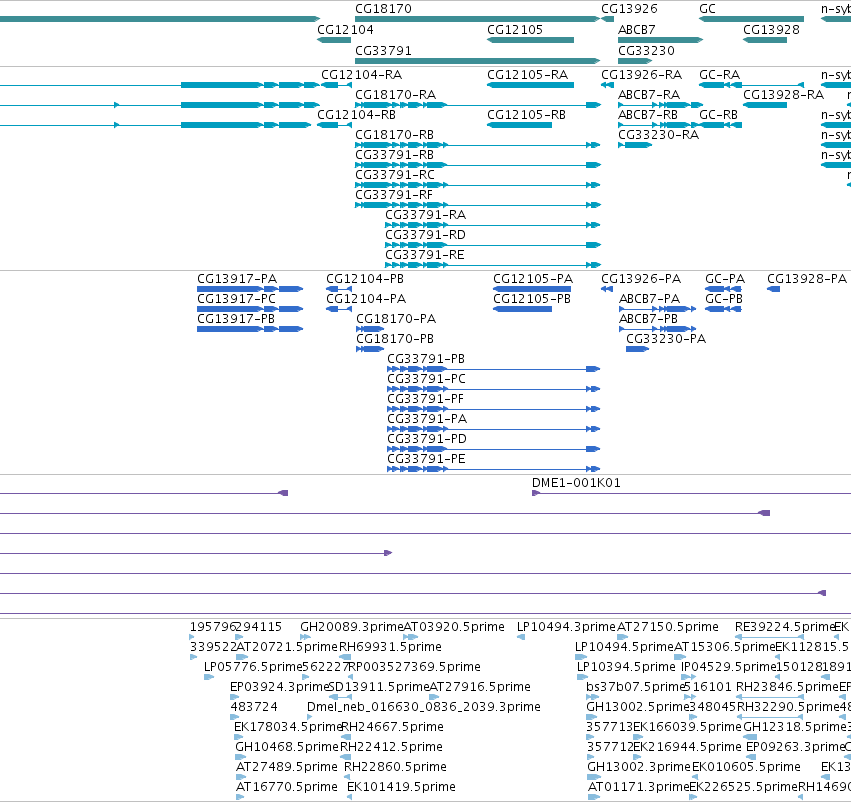Click protein CG12104-PB label

pyautogui.click(x=365, y=278)
